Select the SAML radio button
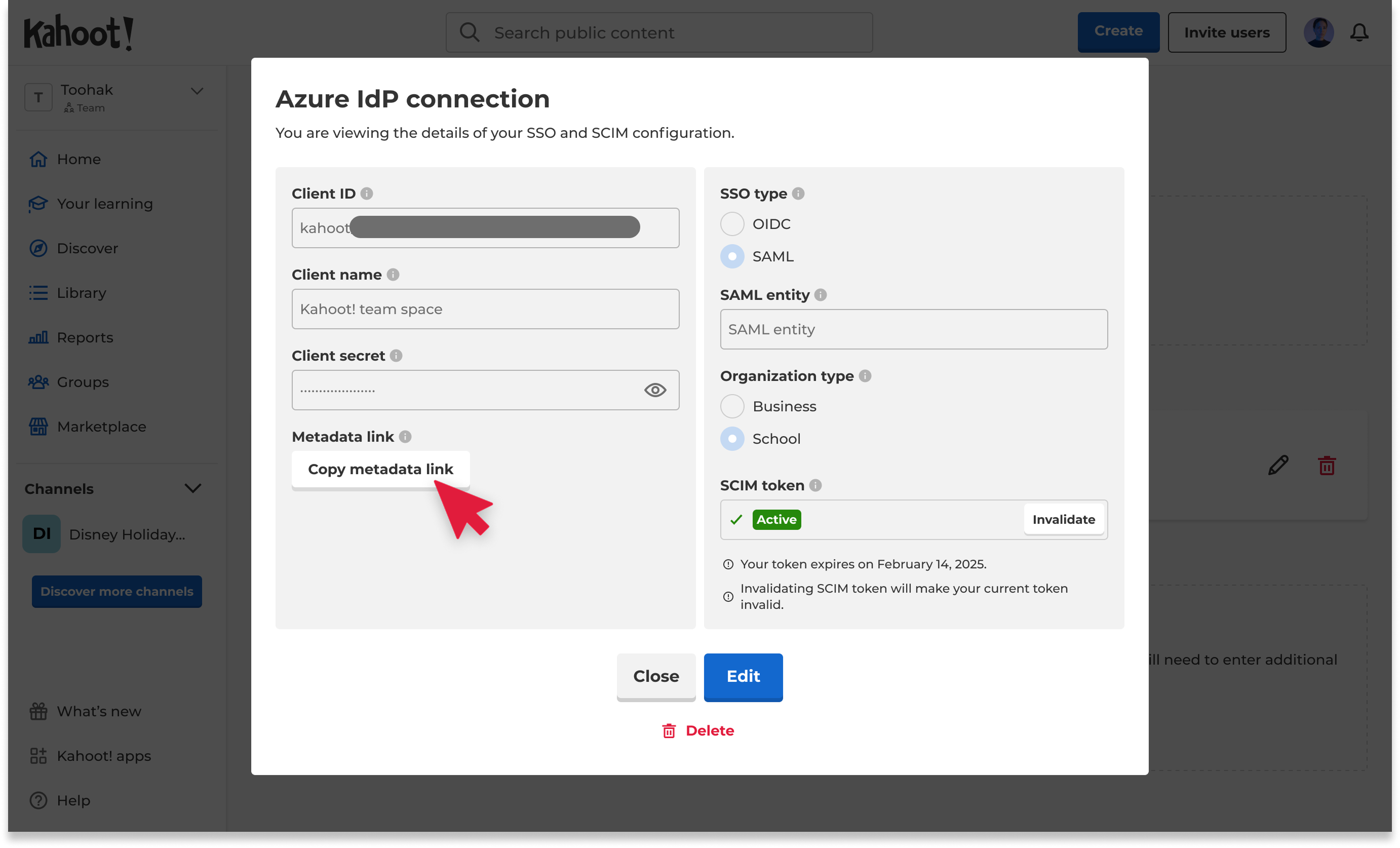 pyautogui.click(x=732, y=256)
